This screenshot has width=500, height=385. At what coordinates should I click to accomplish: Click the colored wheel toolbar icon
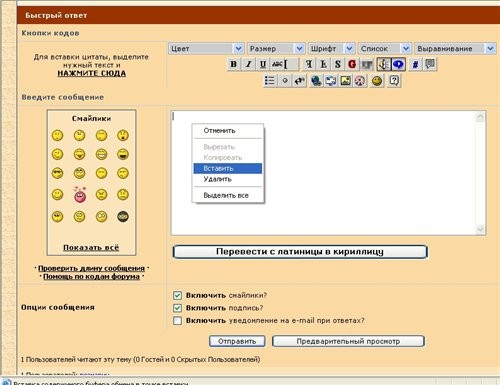(360, 81)
